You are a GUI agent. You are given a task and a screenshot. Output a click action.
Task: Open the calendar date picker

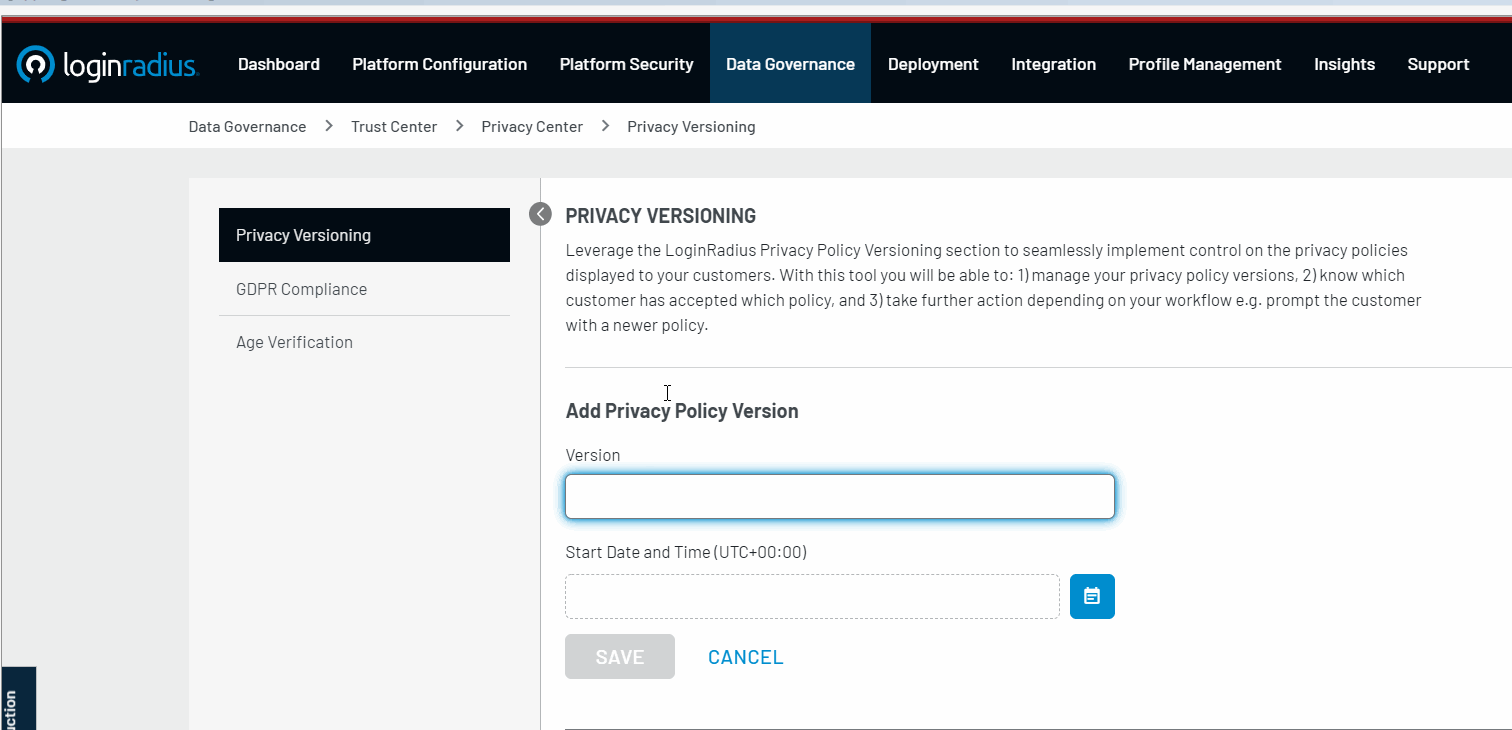click(x=1092, y=596)
